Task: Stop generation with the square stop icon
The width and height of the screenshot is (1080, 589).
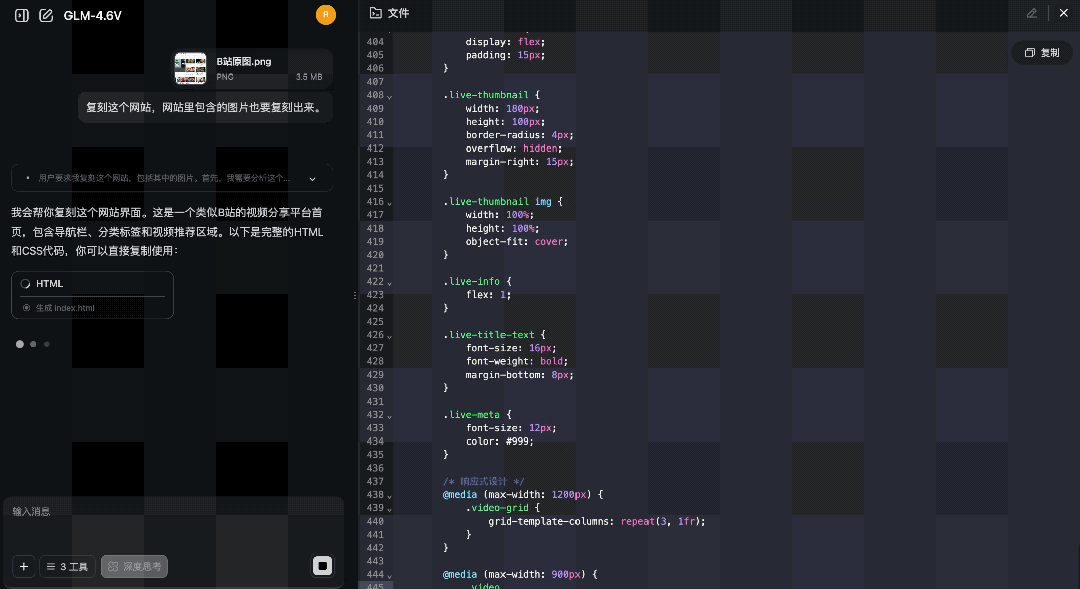Action: pos(322,566)
